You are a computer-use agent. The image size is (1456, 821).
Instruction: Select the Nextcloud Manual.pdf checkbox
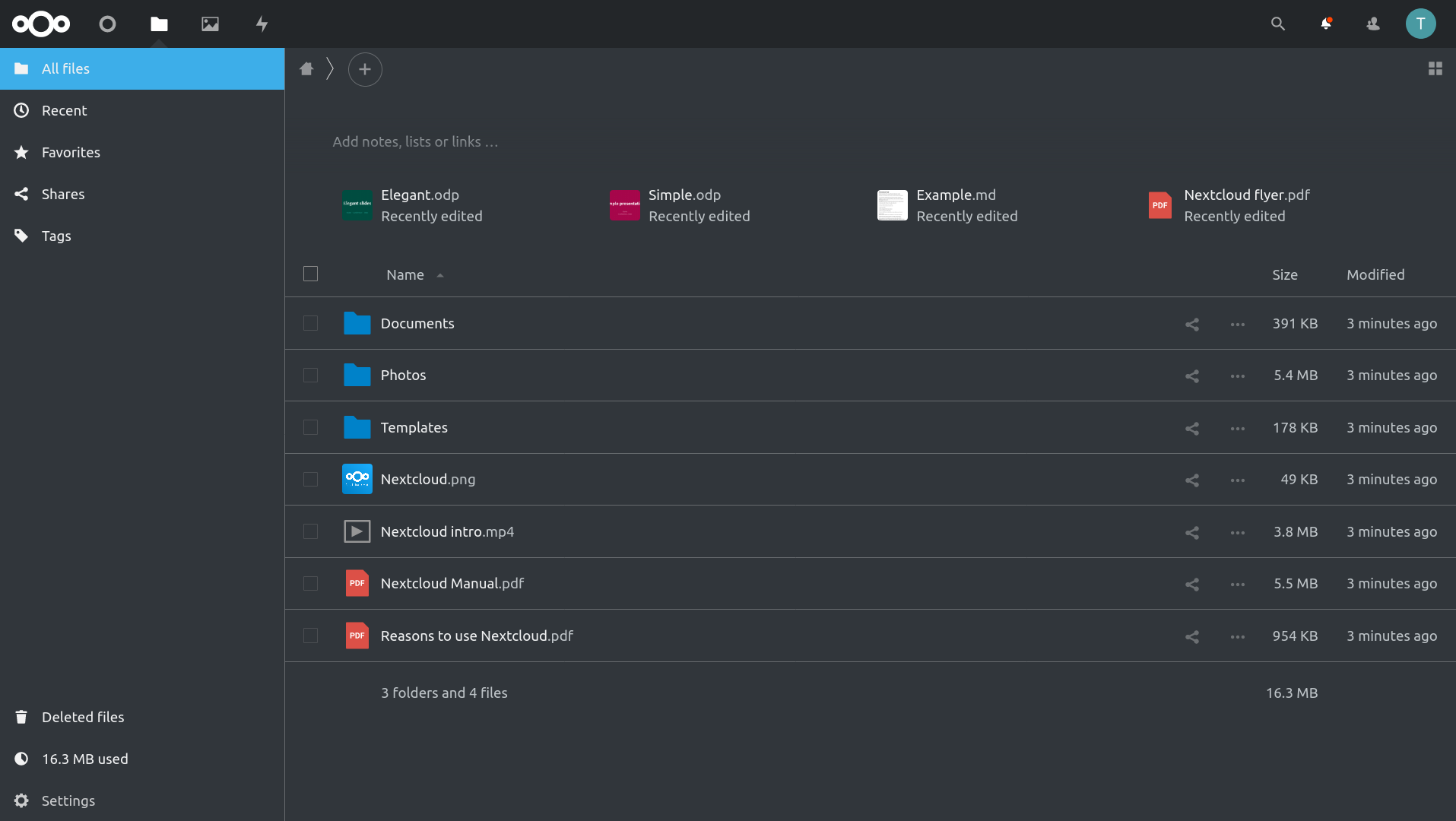click(310, 583)
